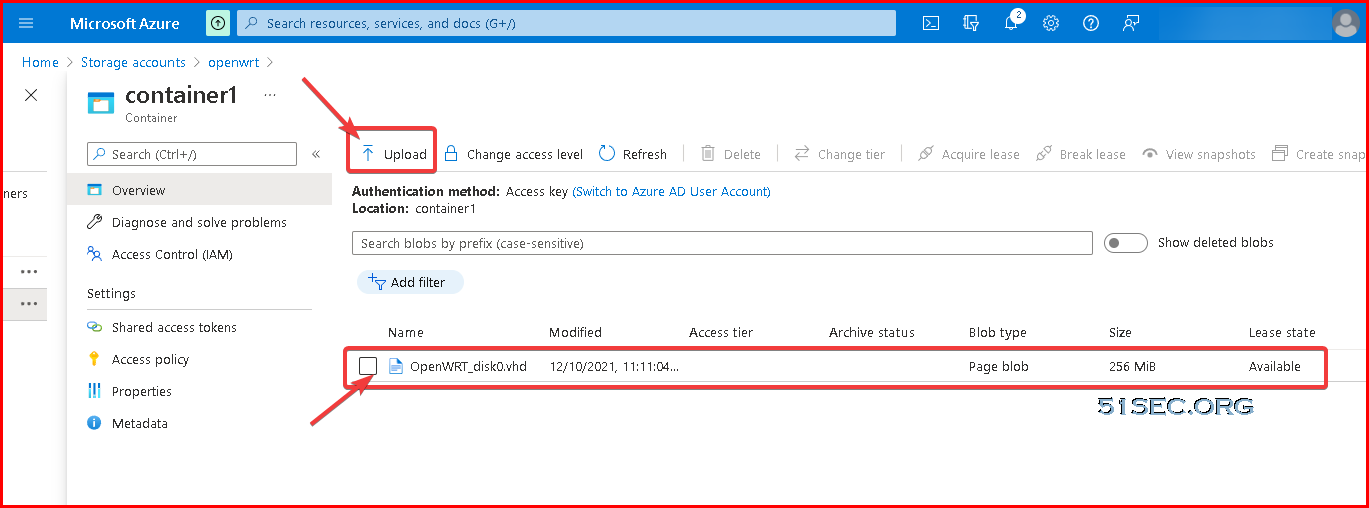Click the file icon of OpenWRT_disk0.vhd
Screen dimensions: 1369x508
[395, 366]
